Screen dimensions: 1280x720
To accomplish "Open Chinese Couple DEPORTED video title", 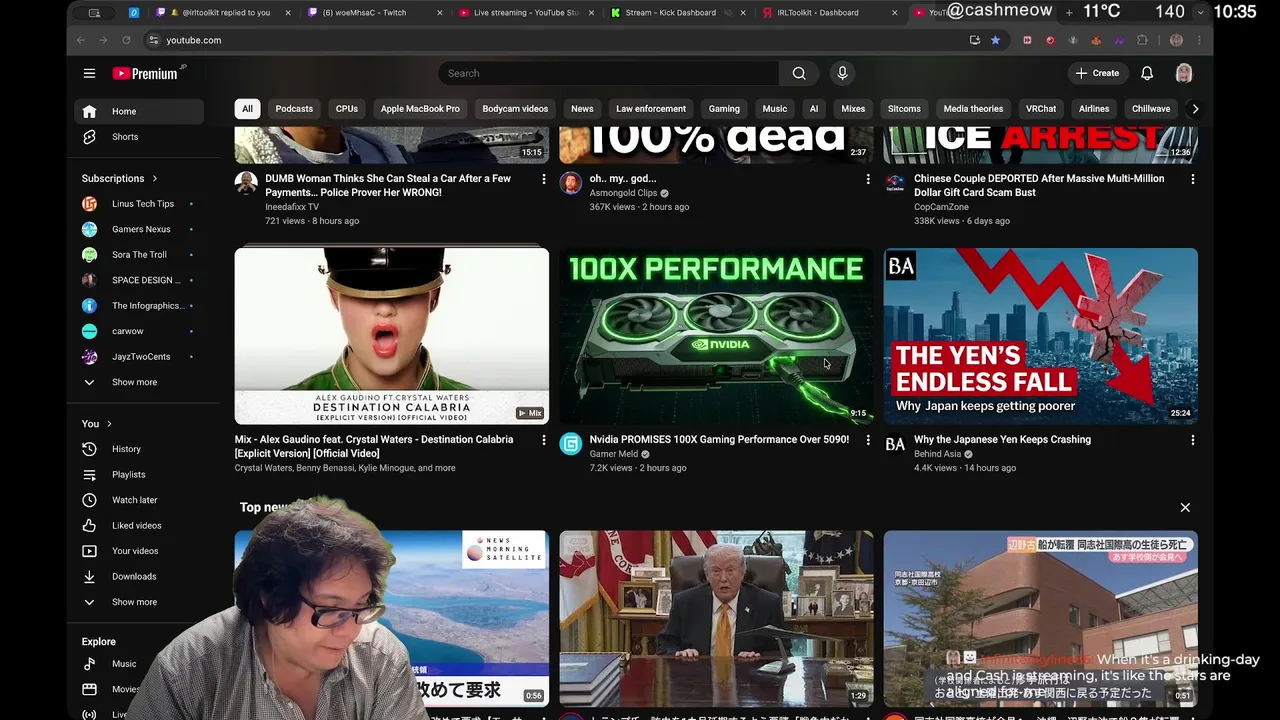I will tap(1039, 186).
